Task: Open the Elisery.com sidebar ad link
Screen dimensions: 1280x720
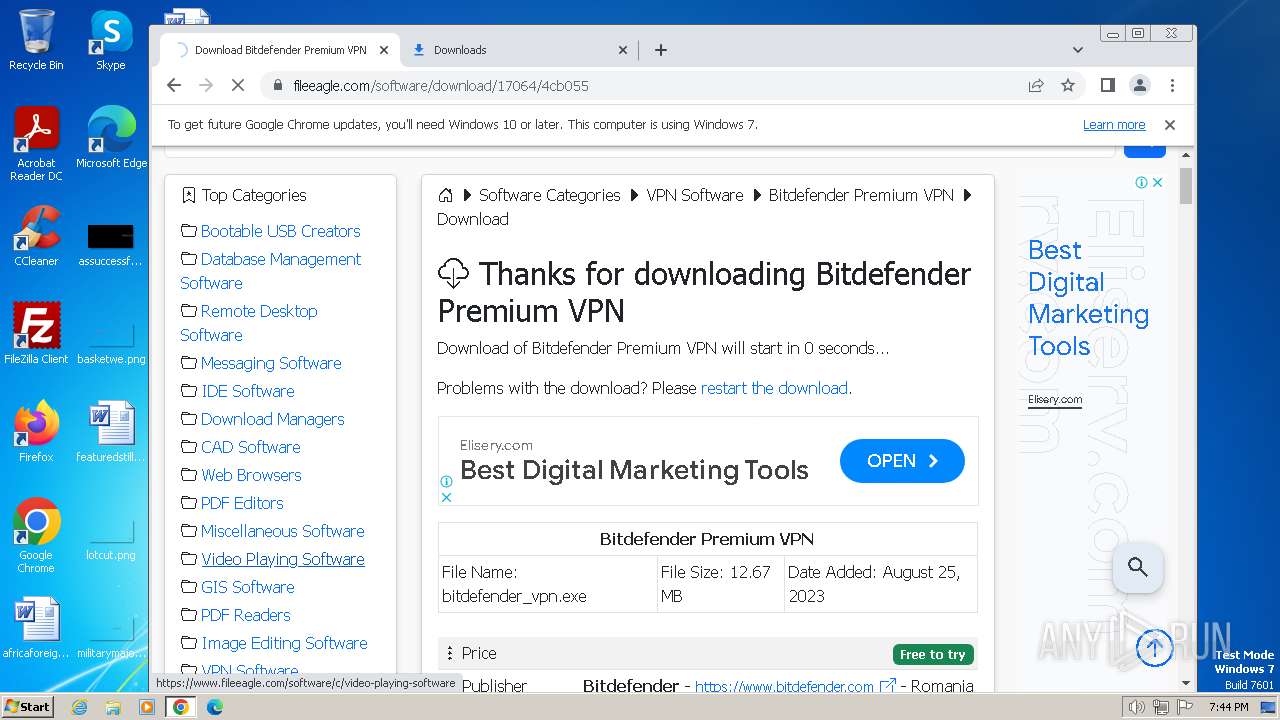Action: coord(1055,399)
